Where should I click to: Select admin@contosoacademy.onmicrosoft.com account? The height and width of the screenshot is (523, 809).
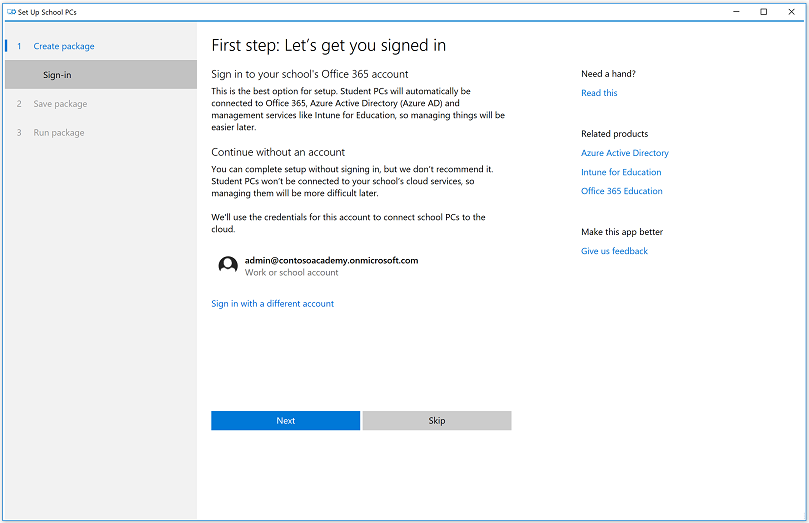pos(331,260)
